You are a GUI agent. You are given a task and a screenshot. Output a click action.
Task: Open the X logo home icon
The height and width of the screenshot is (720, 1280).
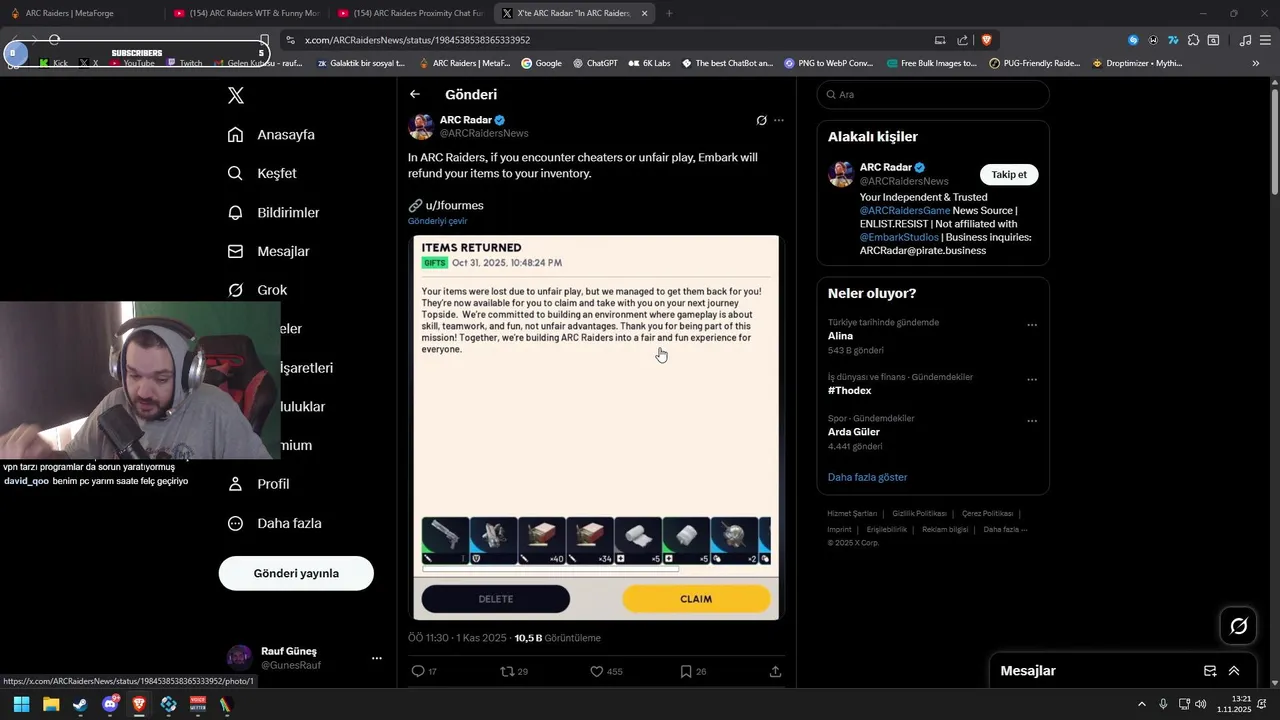(236, 95)
